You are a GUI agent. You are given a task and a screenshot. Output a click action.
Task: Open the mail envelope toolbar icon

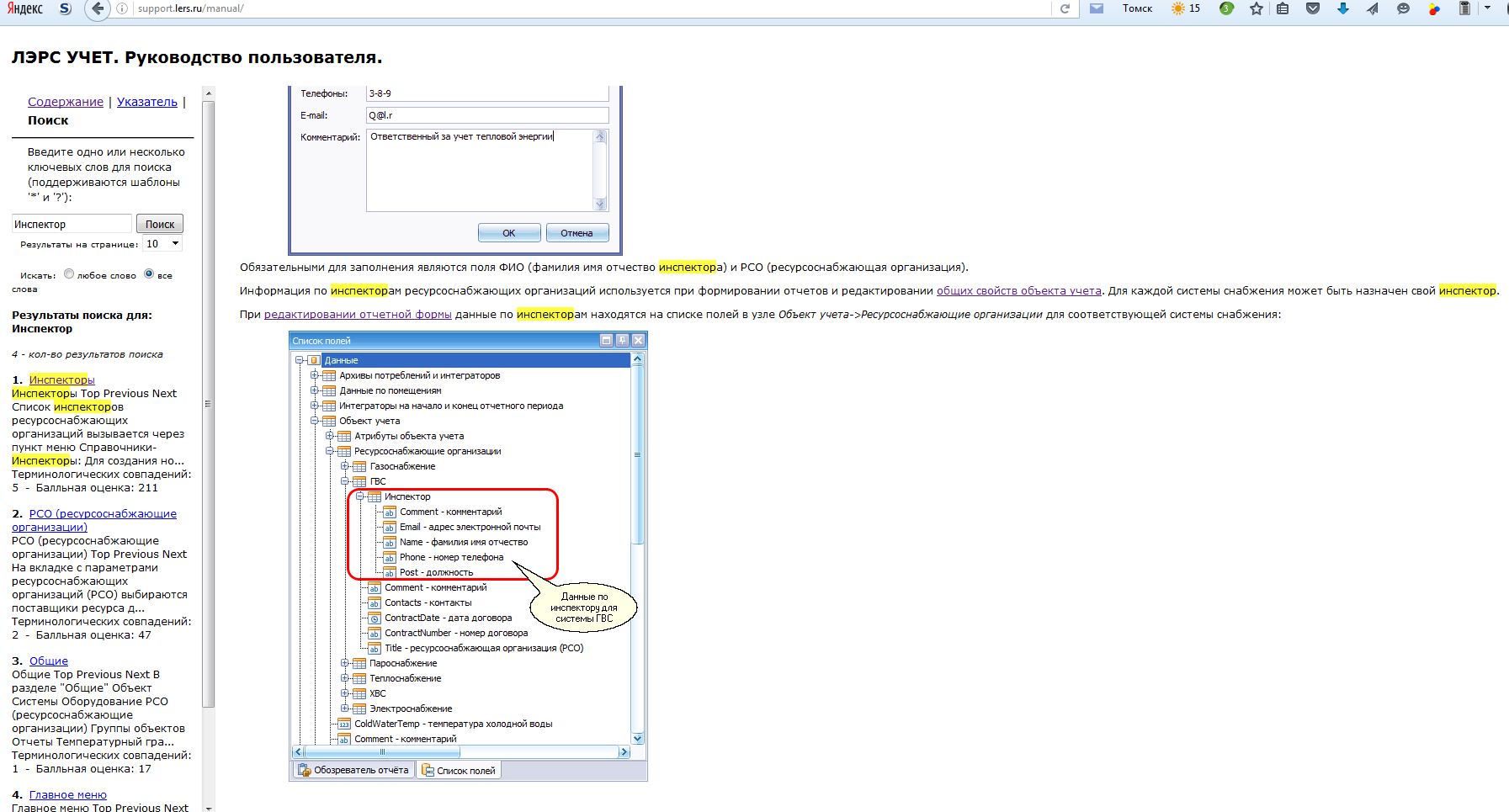coord(1097,8)
